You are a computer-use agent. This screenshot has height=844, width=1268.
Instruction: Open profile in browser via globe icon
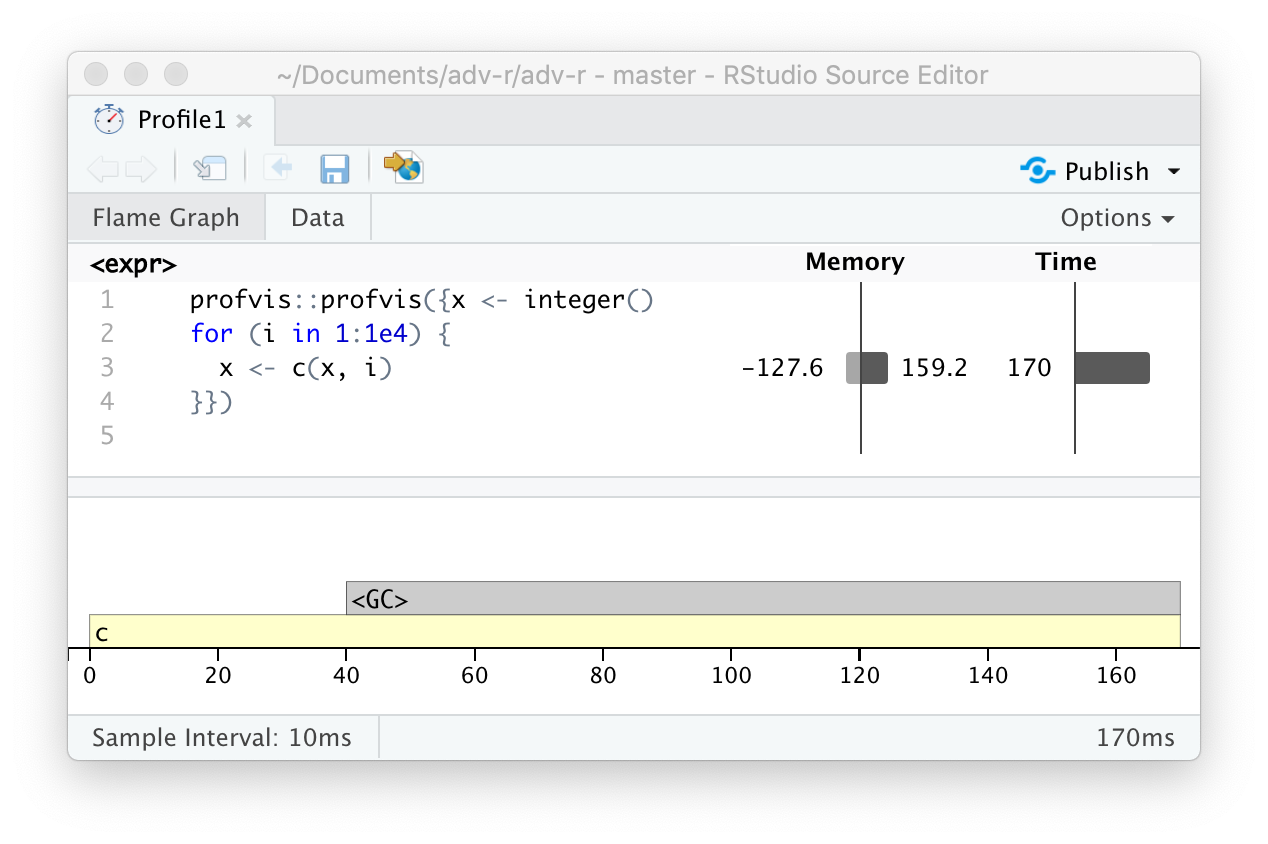[404, 167]
